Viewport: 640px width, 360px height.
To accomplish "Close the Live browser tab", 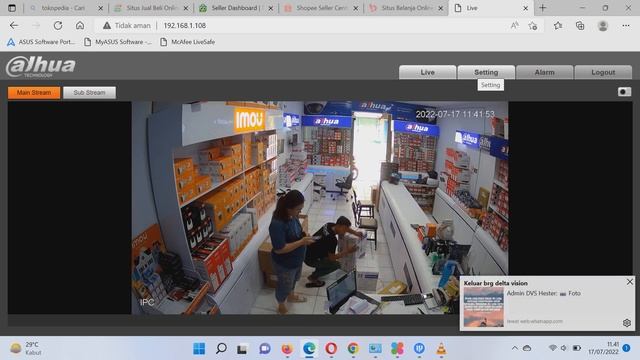I will pyautogui.click(x=525, y=8).
